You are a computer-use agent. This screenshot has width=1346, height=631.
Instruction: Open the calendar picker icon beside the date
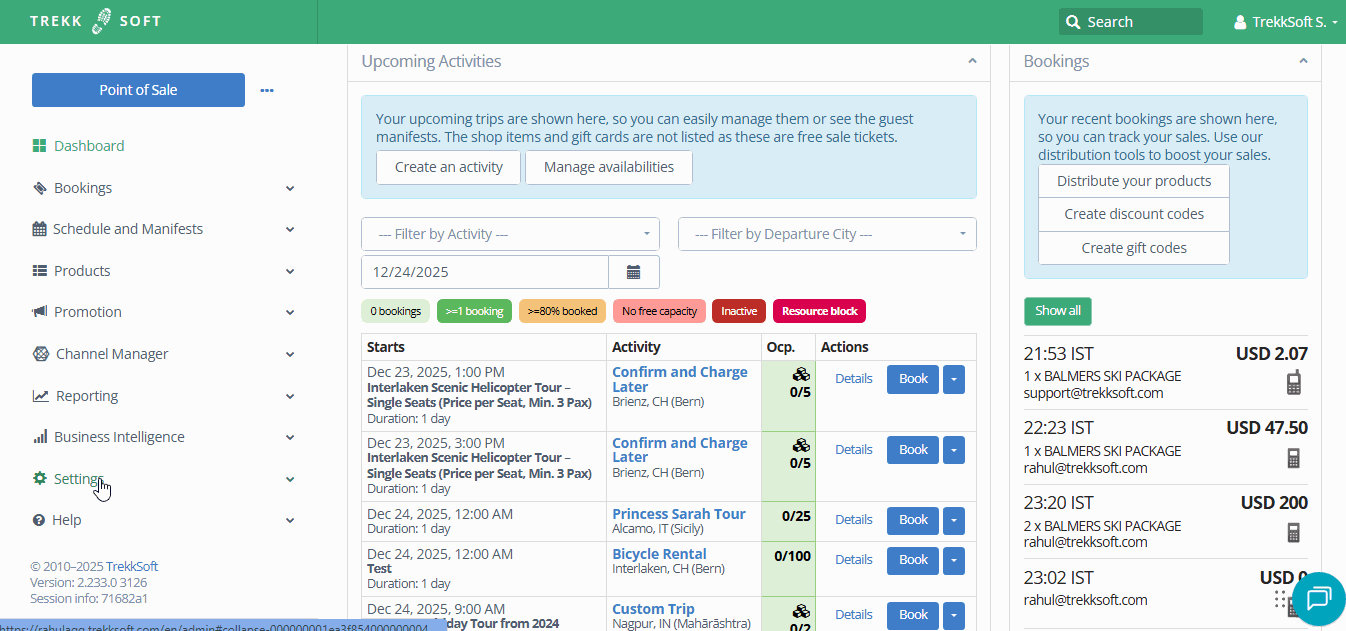pyautogui.click(x=634, y=270)
